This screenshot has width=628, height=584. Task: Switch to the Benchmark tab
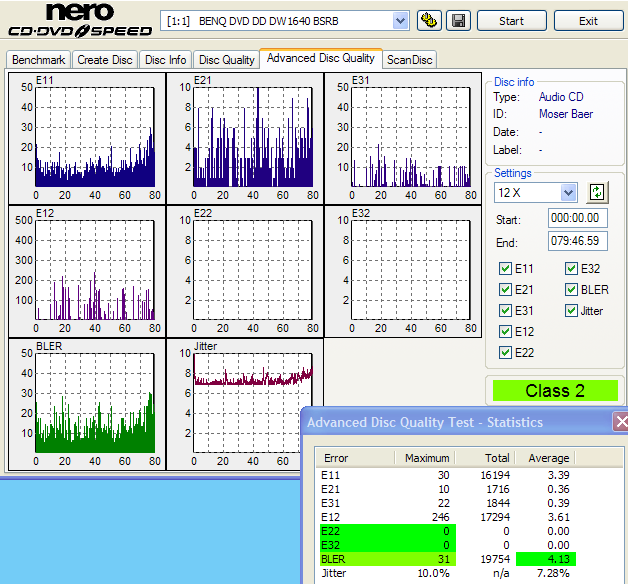tap(38, 60)
